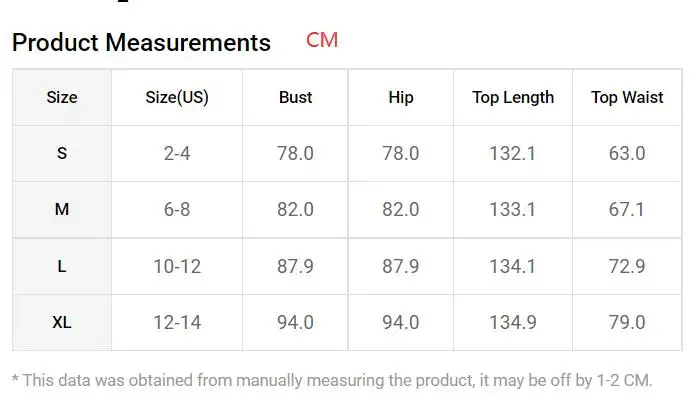Click the 79.0 top waist value
The width and height of the screenshot is (696, 410).
click(x=627, y=322)
